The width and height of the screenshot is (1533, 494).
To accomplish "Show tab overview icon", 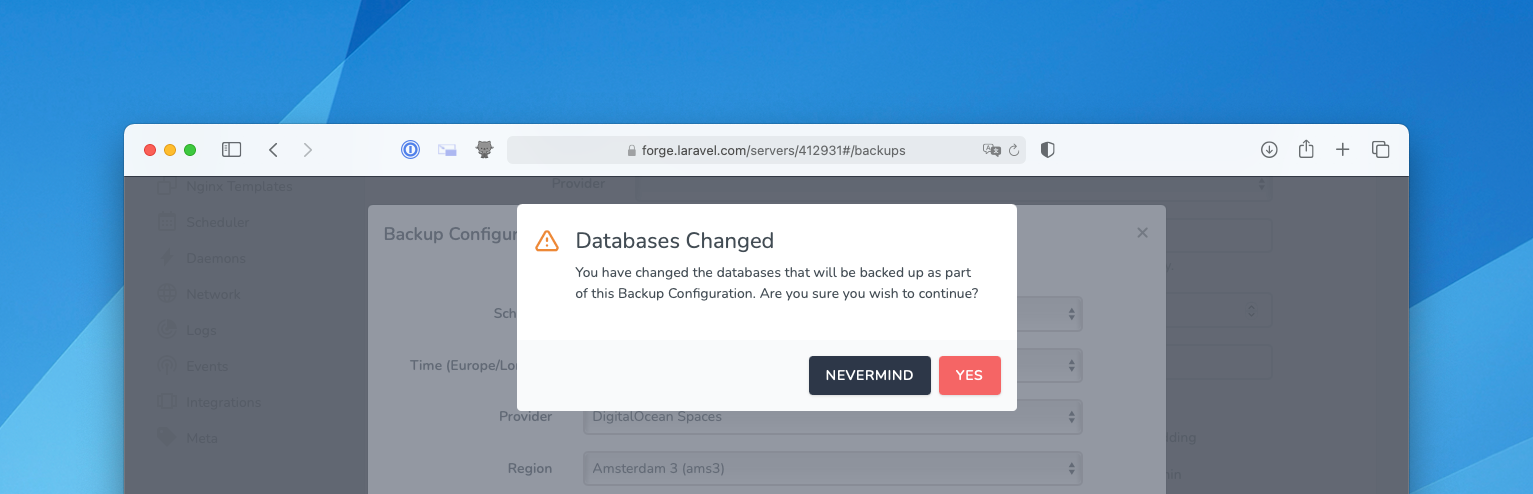I will [x=1381, y=150].
